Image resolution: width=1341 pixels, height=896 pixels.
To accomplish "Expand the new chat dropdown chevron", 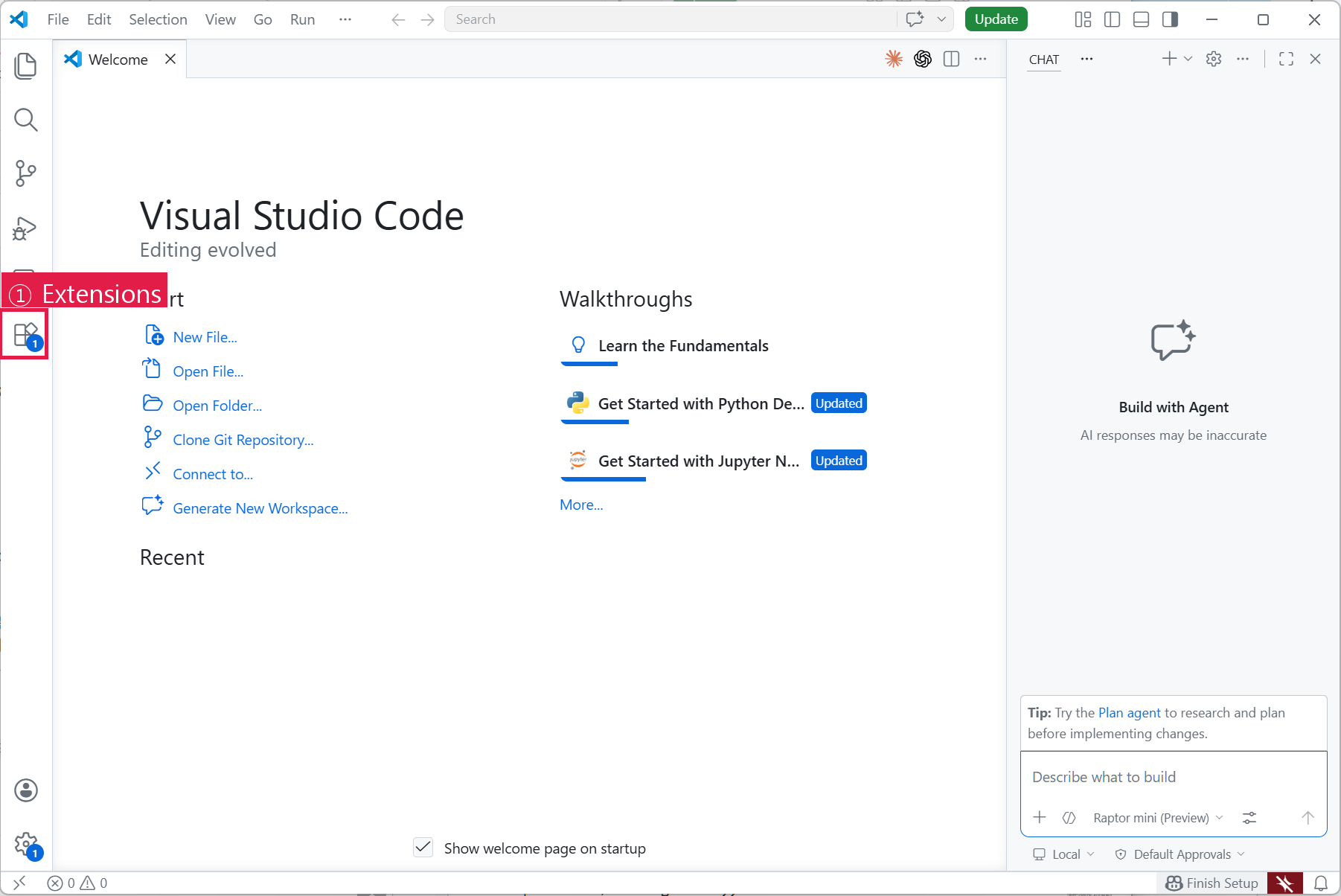I will coord(1188,59).
